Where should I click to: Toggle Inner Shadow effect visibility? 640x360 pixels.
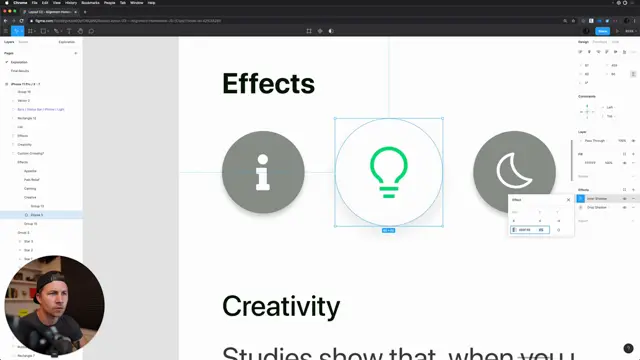pos(624,198)
